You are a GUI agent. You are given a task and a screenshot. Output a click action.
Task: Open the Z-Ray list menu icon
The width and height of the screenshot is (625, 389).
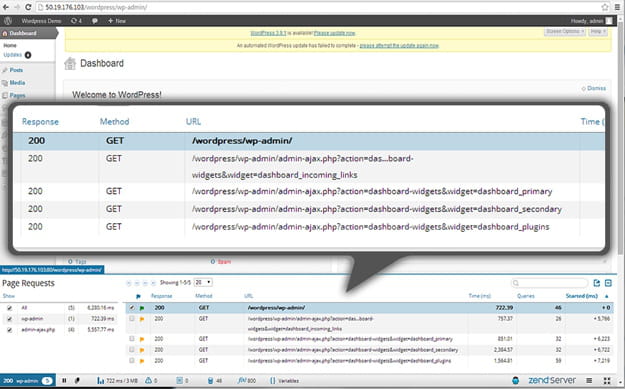[x=589, y=381]
